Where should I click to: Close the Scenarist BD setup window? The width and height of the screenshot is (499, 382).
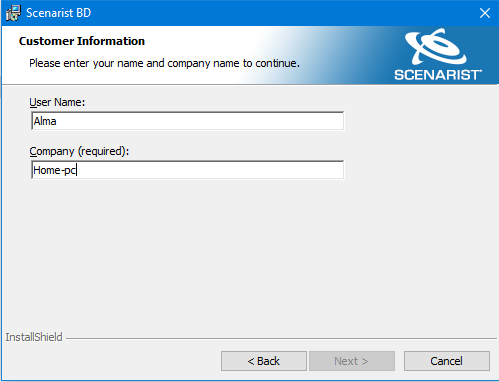(x=485, y=13)
